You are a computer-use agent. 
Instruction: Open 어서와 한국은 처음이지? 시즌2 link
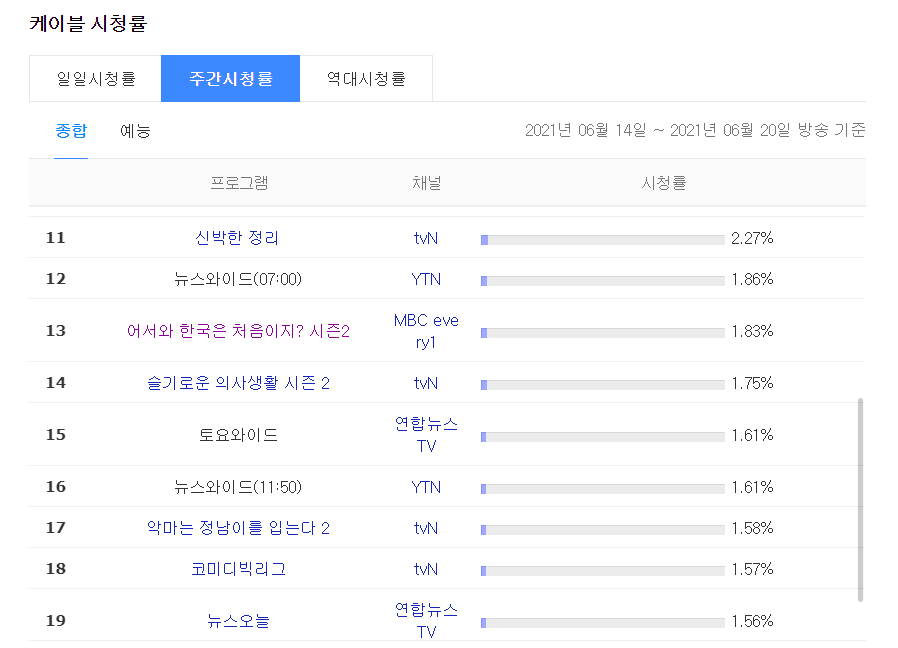(238, 331)
